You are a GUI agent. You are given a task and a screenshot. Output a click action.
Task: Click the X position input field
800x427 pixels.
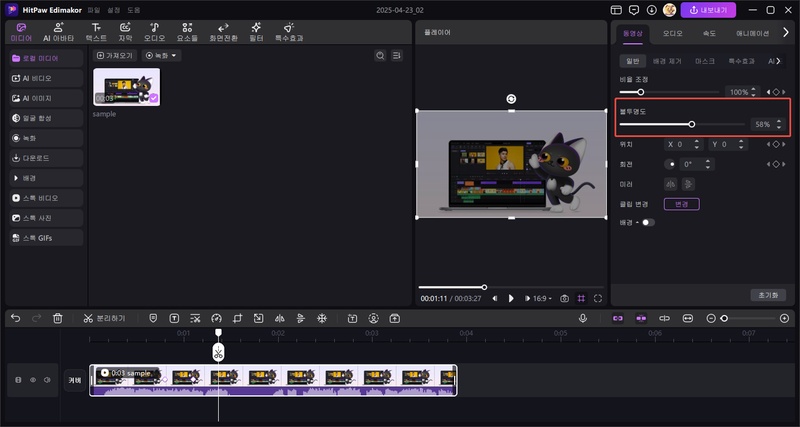(x=684, y=144)
